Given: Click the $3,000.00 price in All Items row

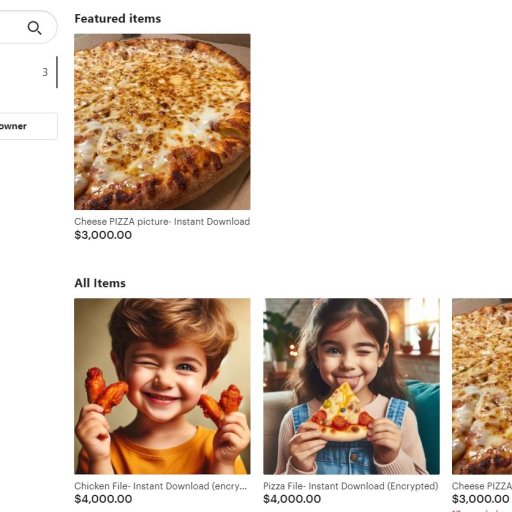Looking at the screenshot, I should pos(481,499).
